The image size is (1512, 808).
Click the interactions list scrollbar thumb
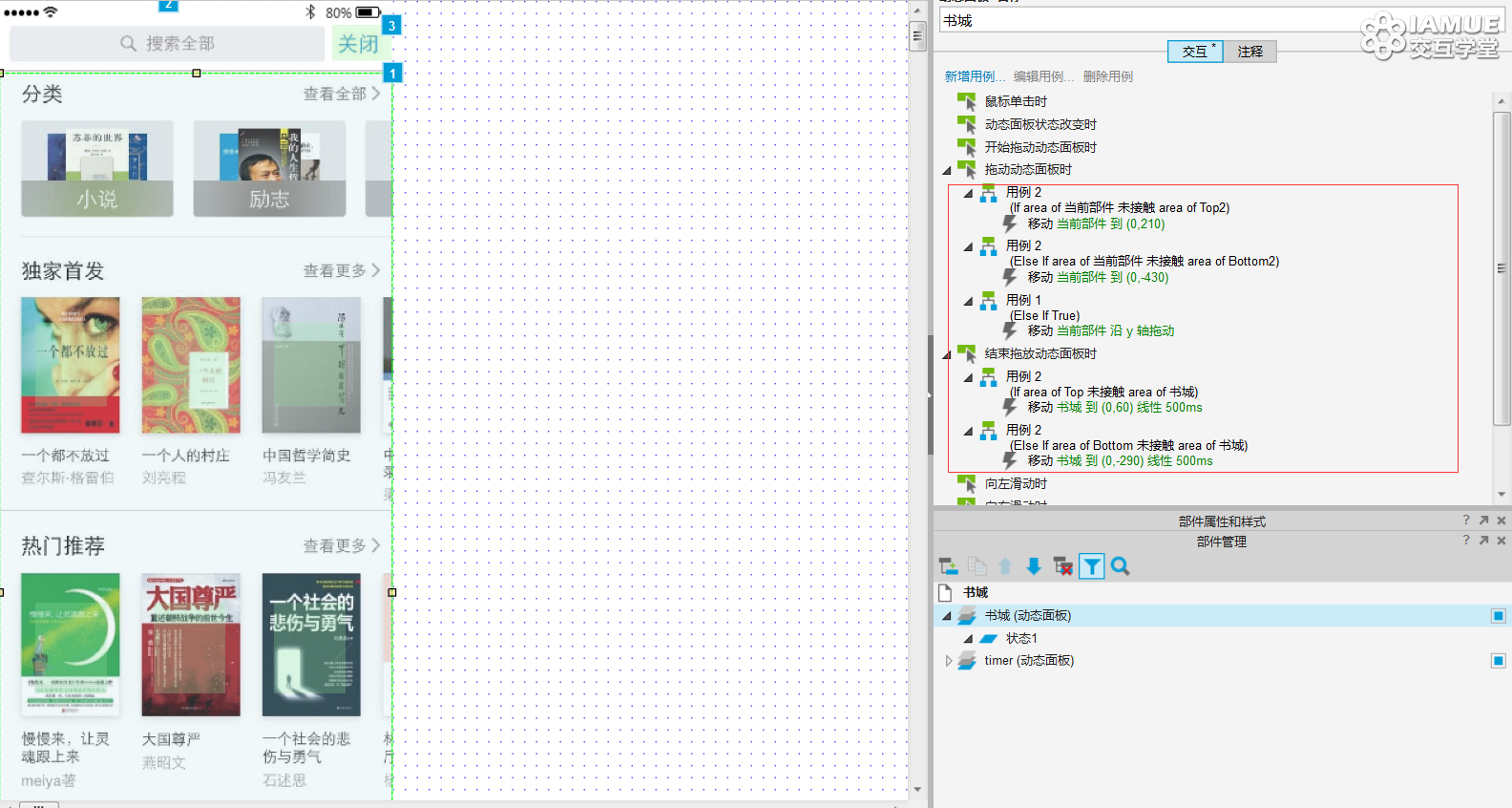click(1501, 268)
